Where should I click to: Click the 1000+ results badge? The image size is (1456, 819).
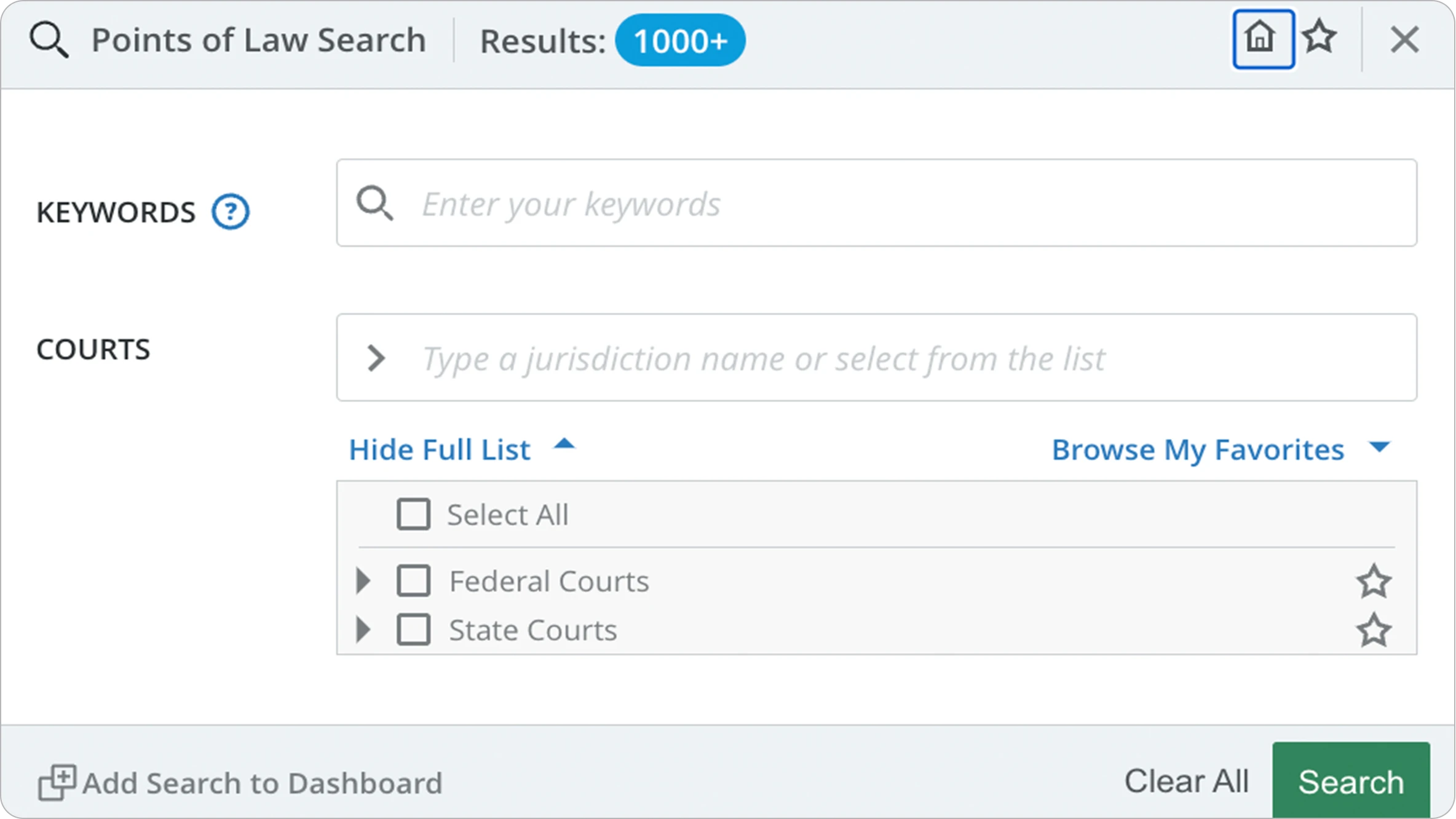tap(680, 41)
